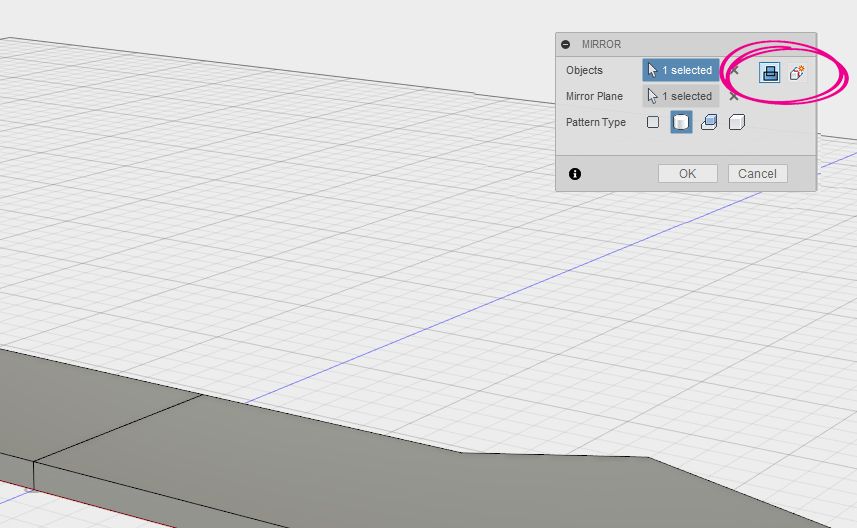Screen dimensions: 857x528
Task: Activate the Mirror Plane '1 selected' field
Action: click(680, 96)
